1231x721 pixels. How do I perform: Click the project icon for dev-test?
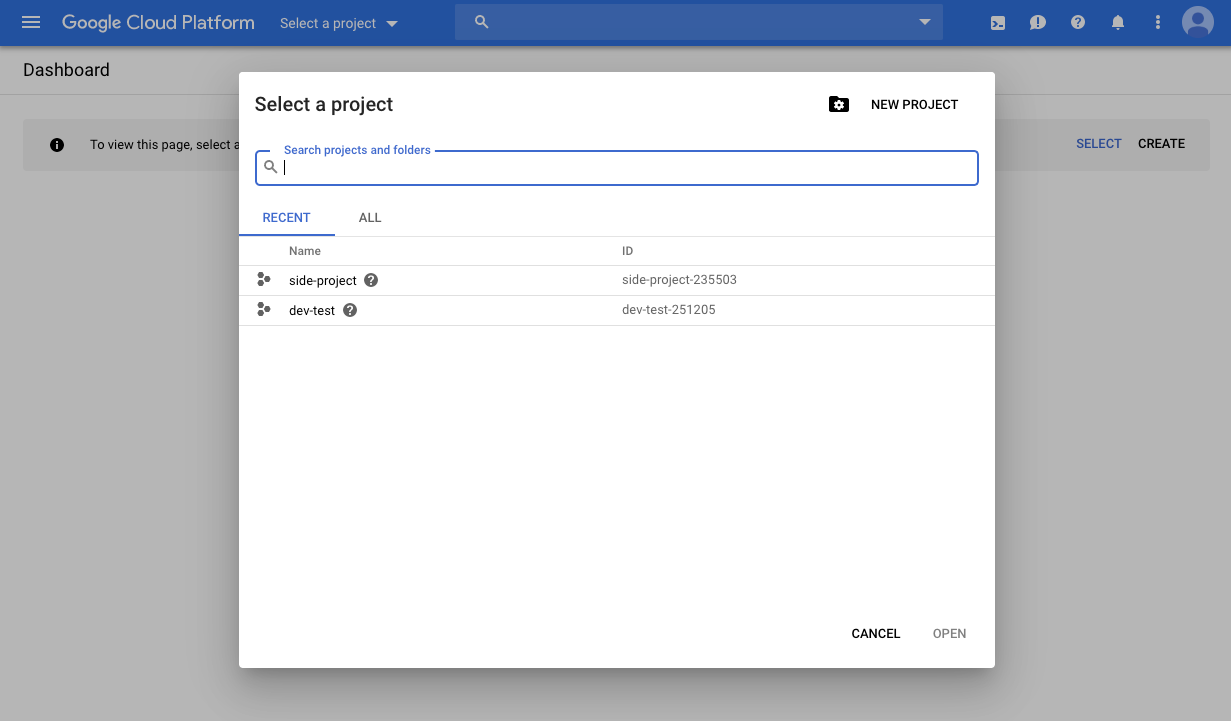point(264,310)
